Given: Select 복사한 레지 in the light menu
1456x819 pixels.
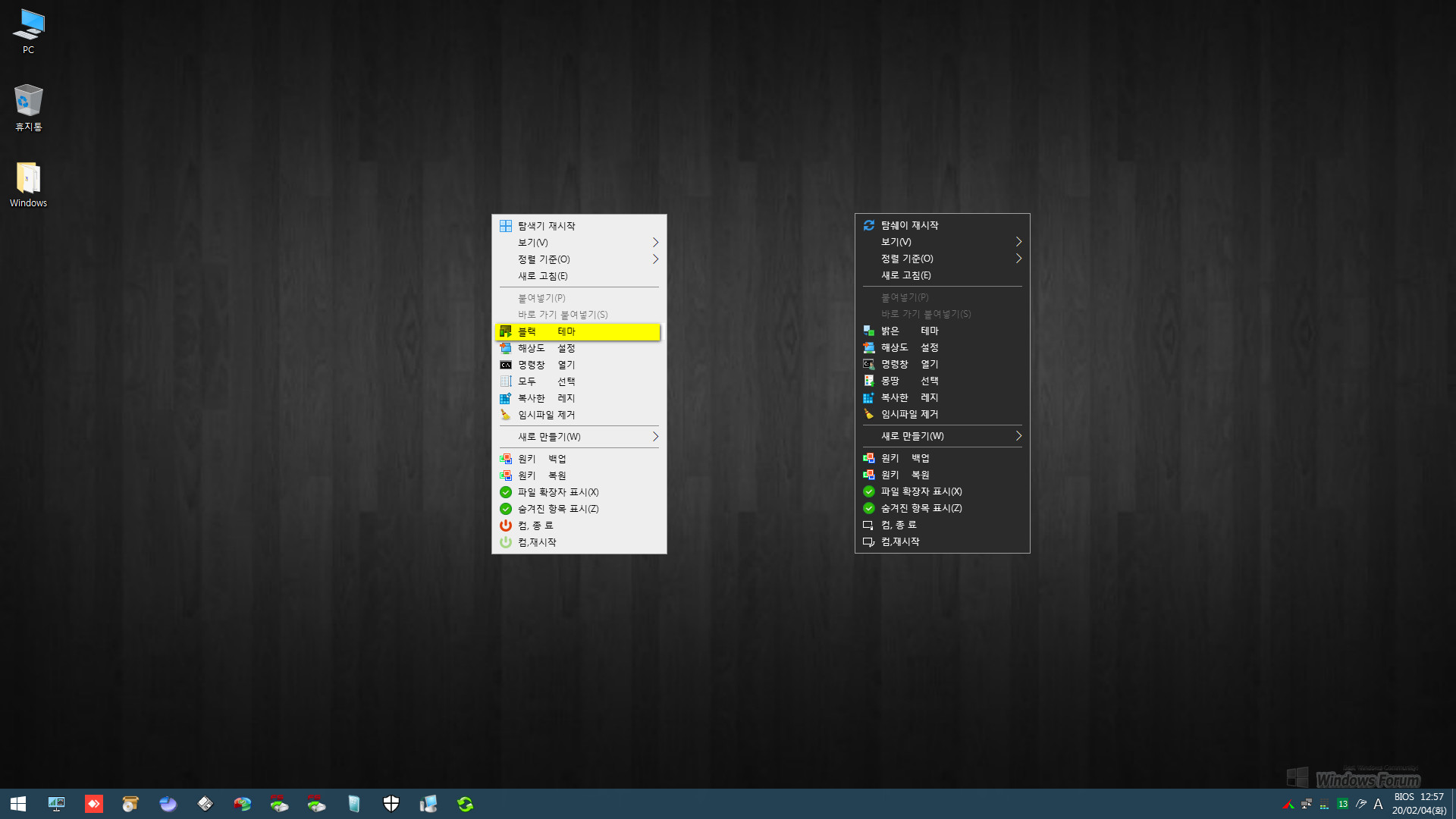Looking at the screenshot, I should tap(579, 398).
